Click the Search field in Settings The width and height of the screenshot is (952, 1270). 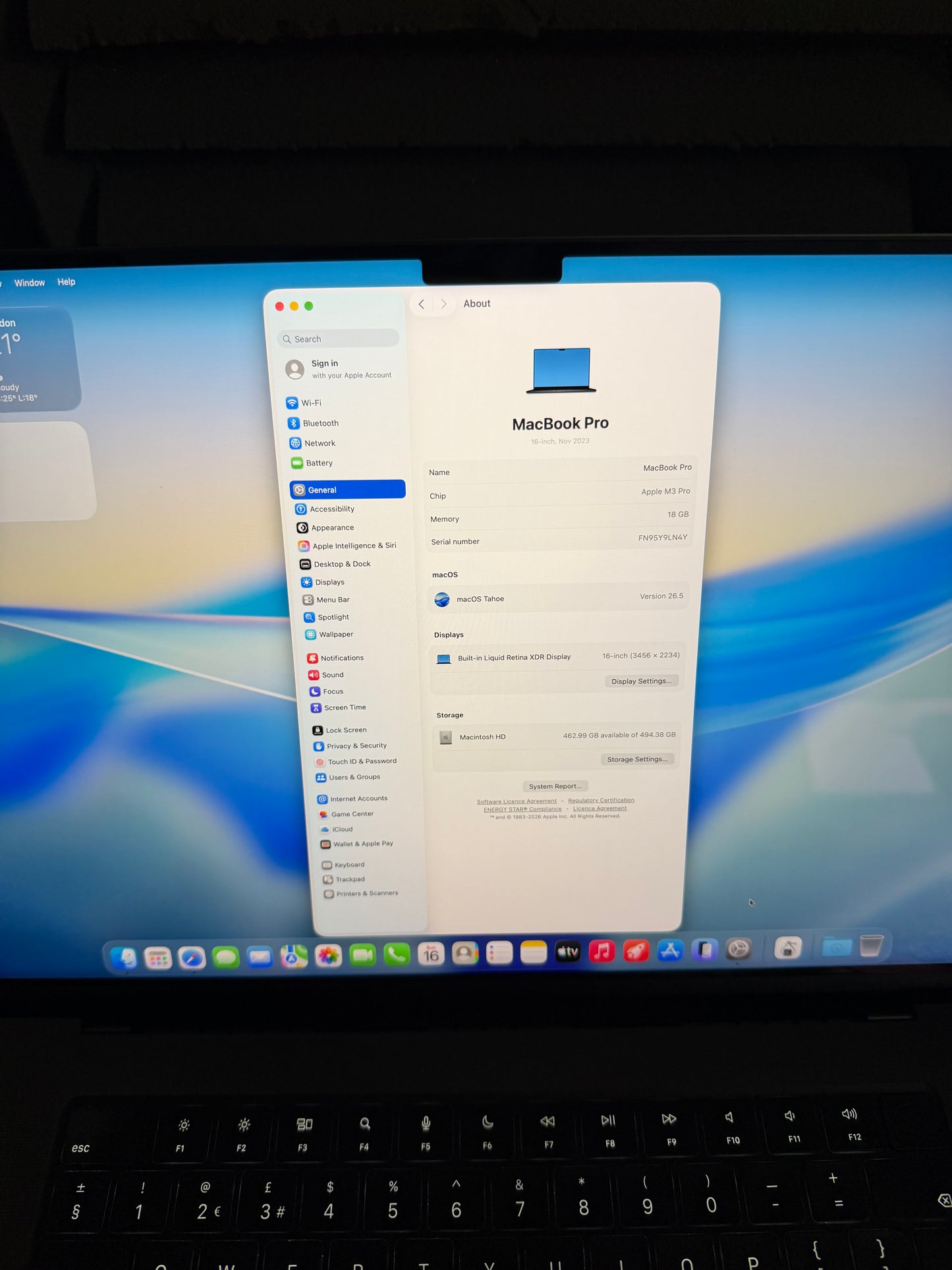pos(339,339)
